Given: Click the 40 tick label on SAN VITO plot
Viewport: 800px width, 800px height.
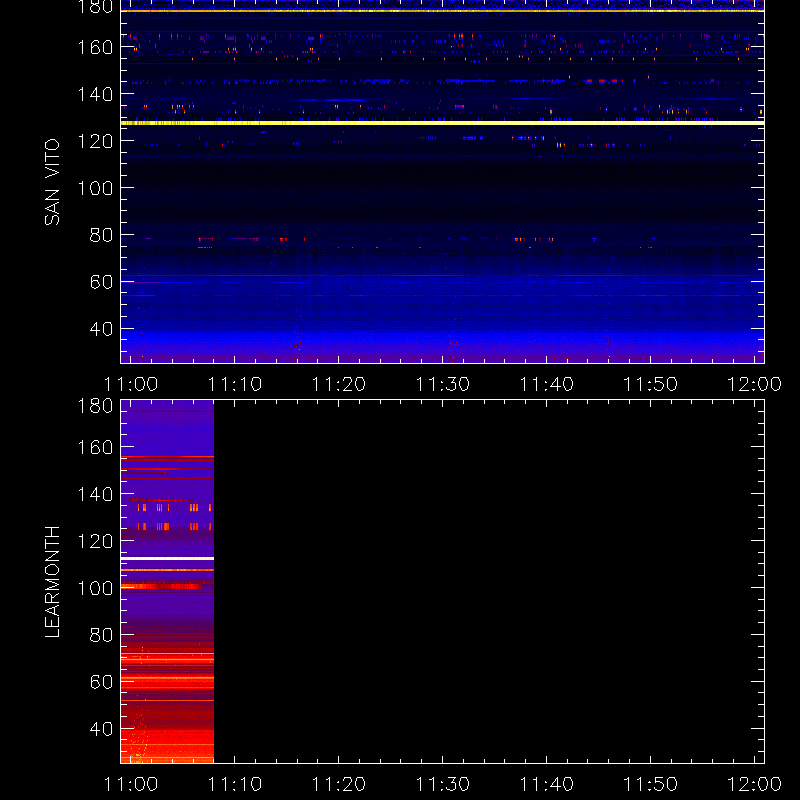Looking at the screenshot, I should point(101,329).
